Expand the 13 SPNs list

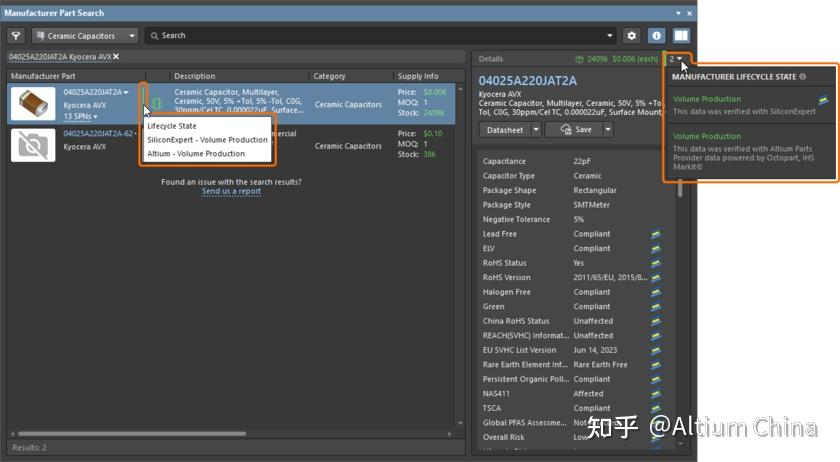tap(80, 116)
